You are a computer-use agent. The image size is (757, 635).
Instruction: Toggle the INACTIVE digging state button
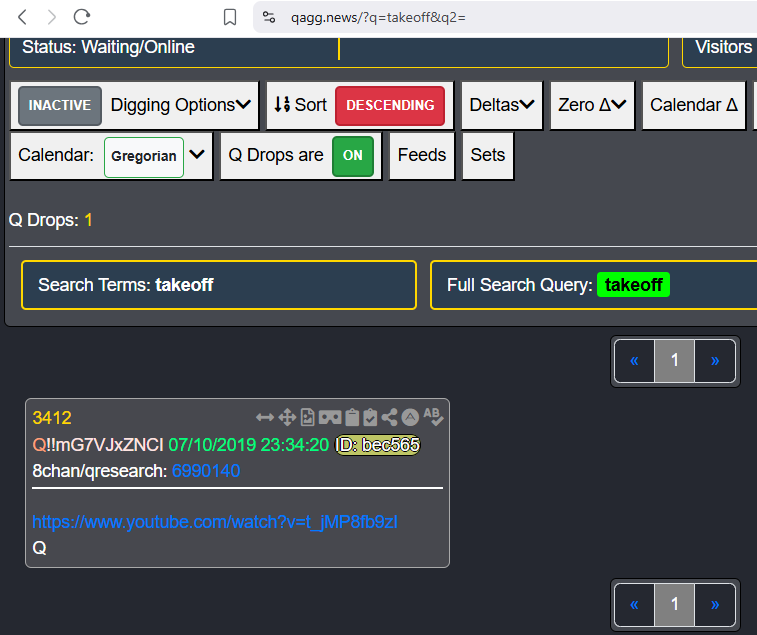click(x=60, y=105)
